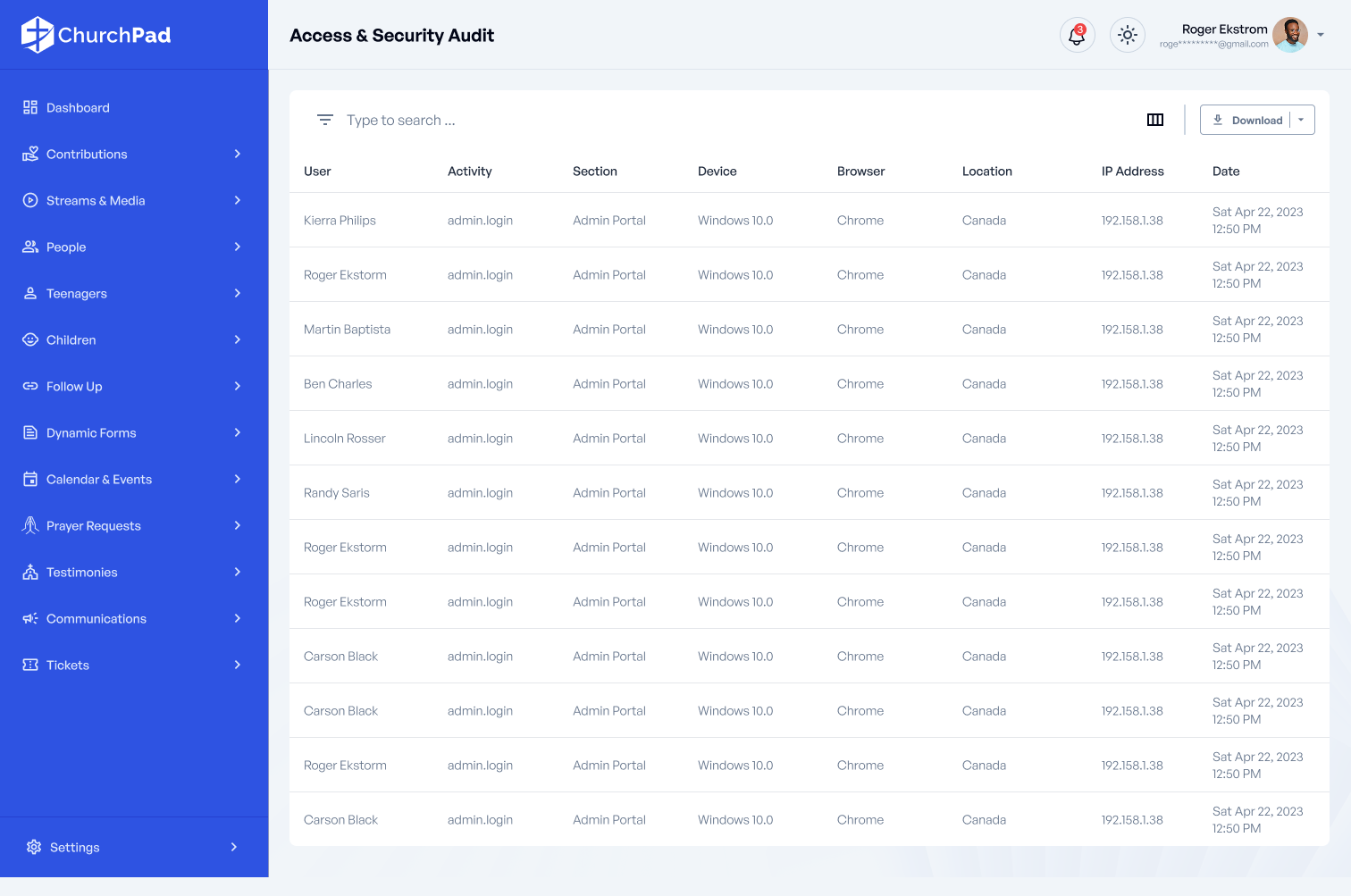Image resolution: width=1351 pixels, height=896 pixels.
Task: Open the column visibility icon
Action: [x=1155, y=120]
